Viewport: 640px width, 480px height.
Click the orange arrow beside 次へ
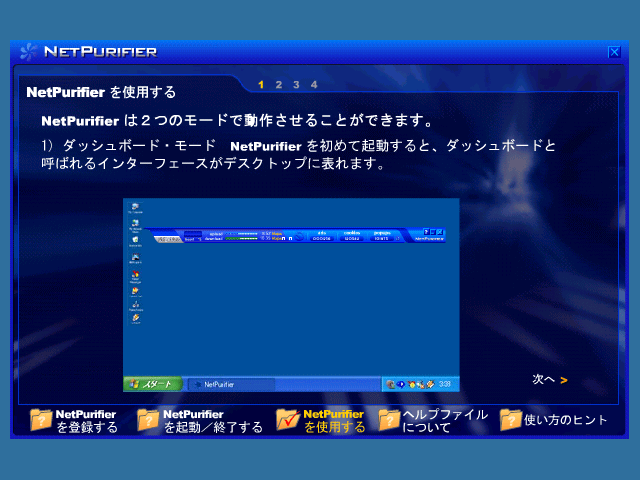(x=564, y=380)
